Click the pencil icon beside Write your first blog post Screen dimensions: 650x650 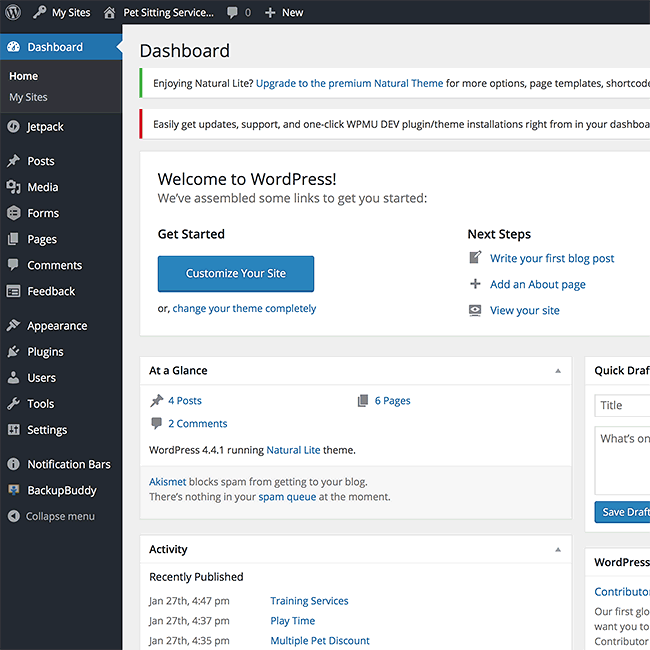point(475,257)
